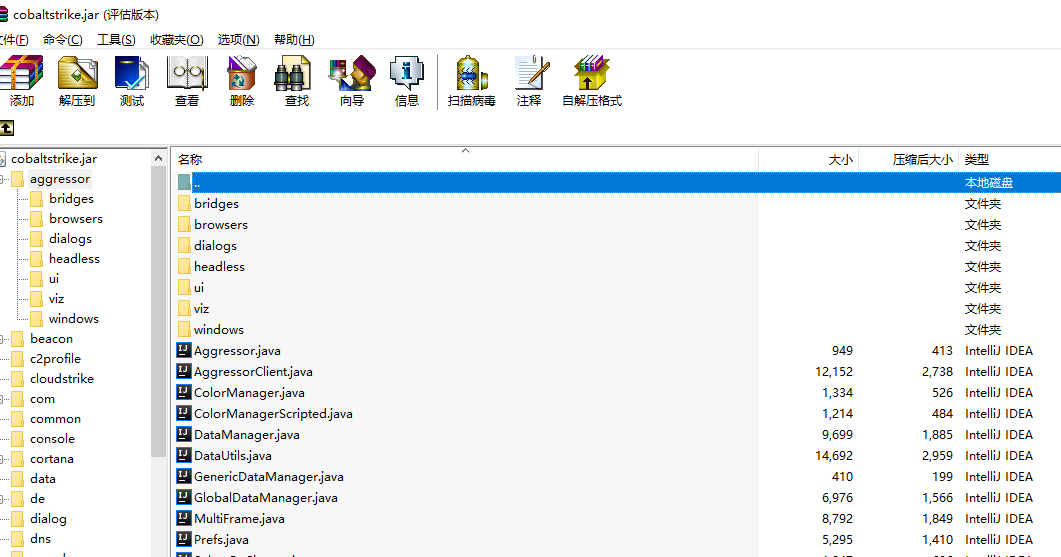Click the file icon of GlobalDataManager.java
The width and height of the screenshot is (1061, 557).
[183, 497]
